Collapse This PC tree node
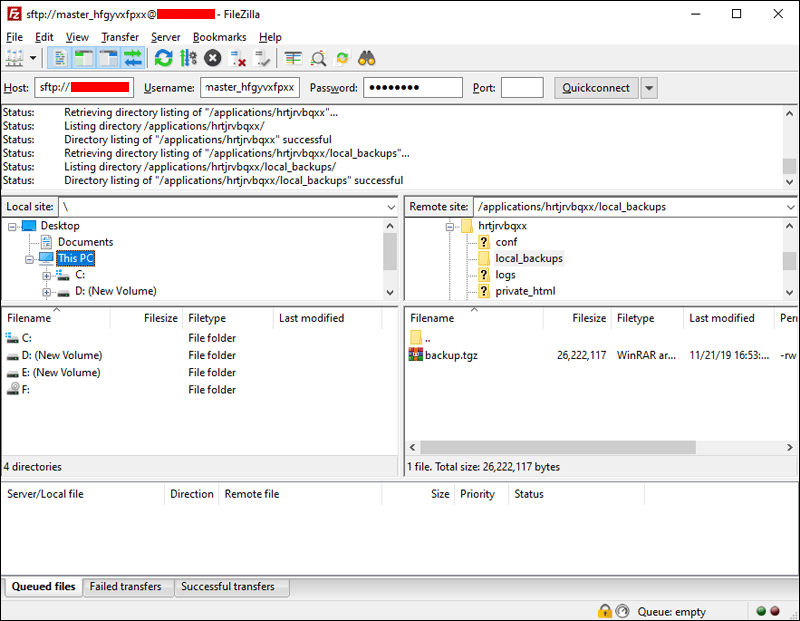Screen dimensions: 800x621 30,259
